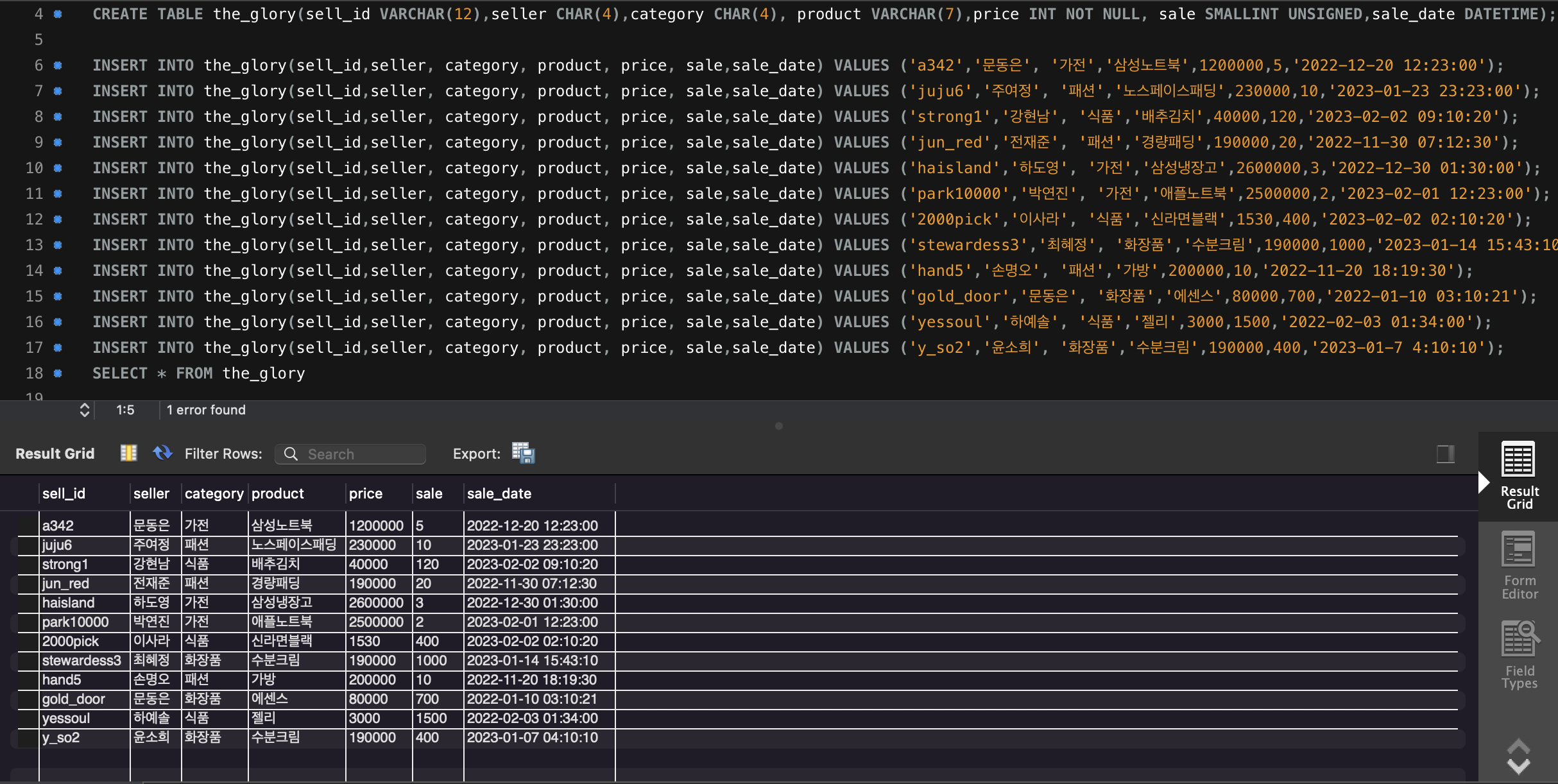Select the sale cell '700'
Screen dimensions: 1558x784
pos(438,699)
